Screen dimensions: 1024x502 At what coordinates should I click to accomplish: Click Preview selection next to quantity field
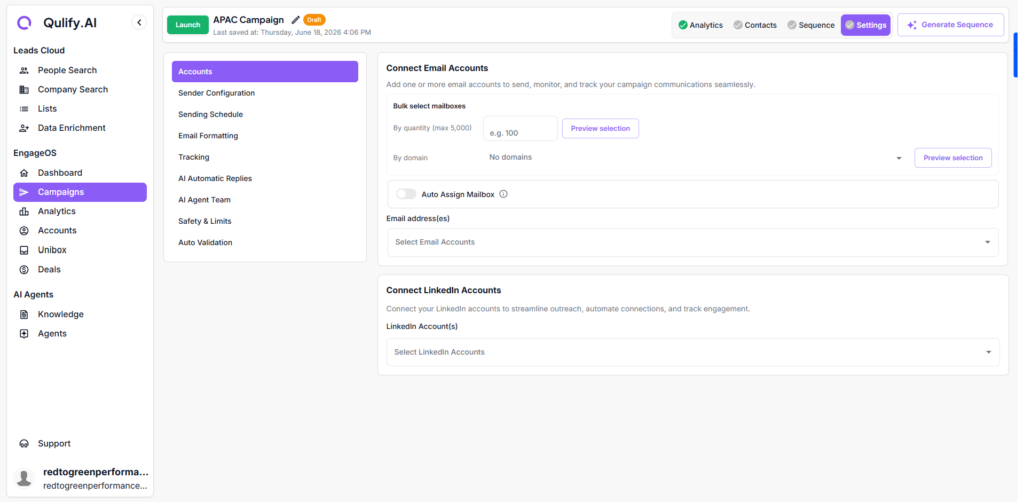click(x=600, y=129)
